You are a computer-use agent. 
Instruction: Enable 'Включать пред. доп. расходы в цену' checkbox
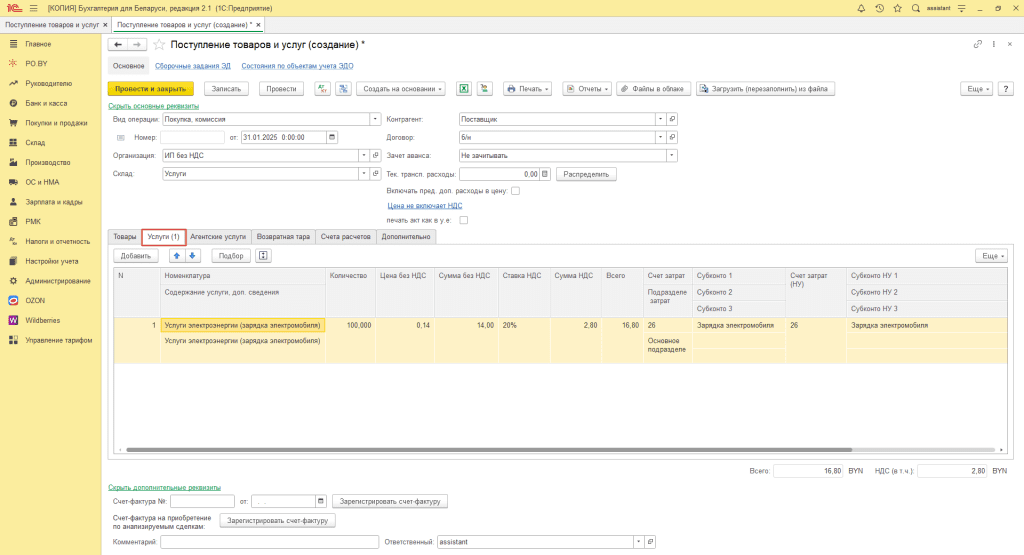pyautogui.click(x=515, y=190)
